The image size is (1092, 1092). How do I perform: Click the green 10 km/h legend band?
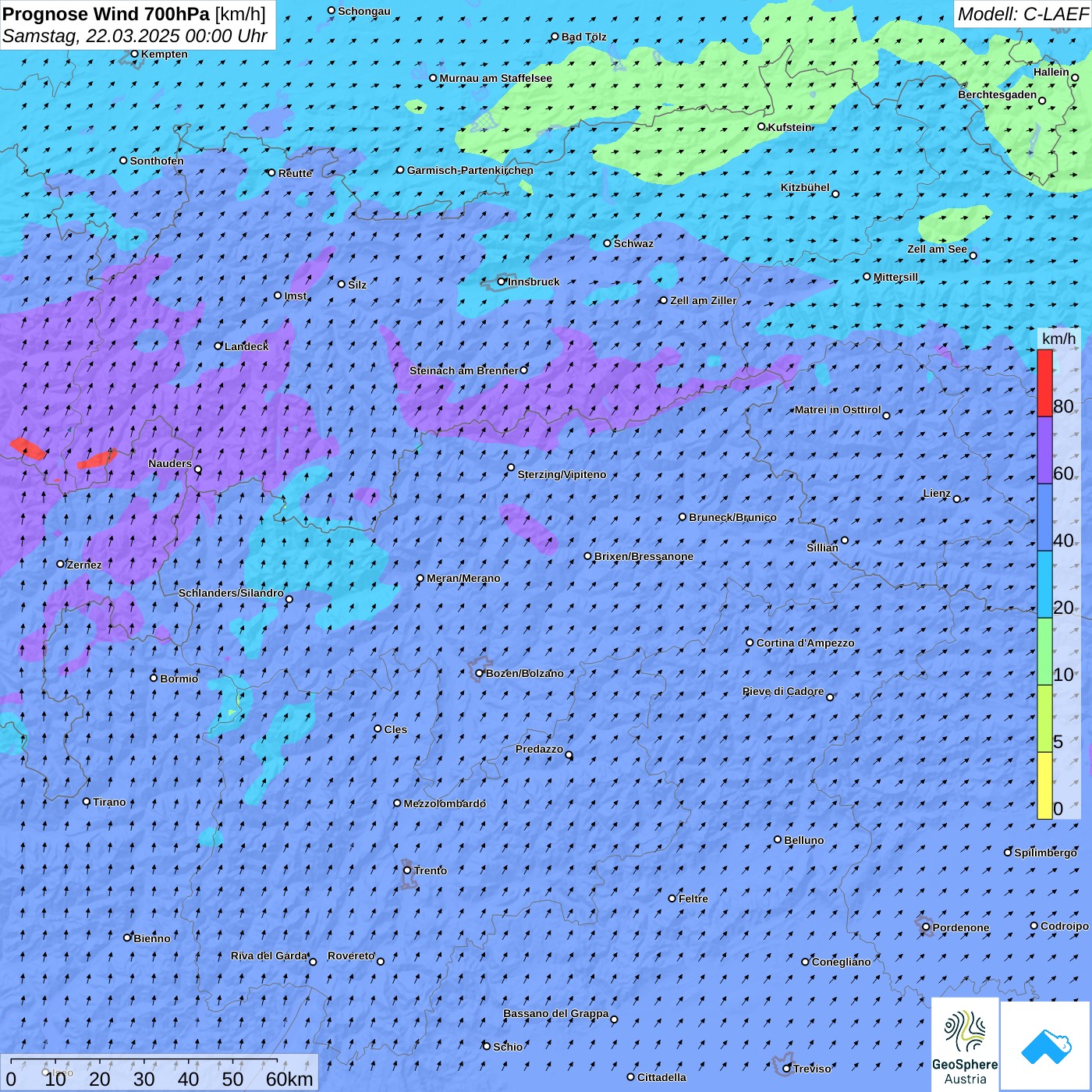1044,651
